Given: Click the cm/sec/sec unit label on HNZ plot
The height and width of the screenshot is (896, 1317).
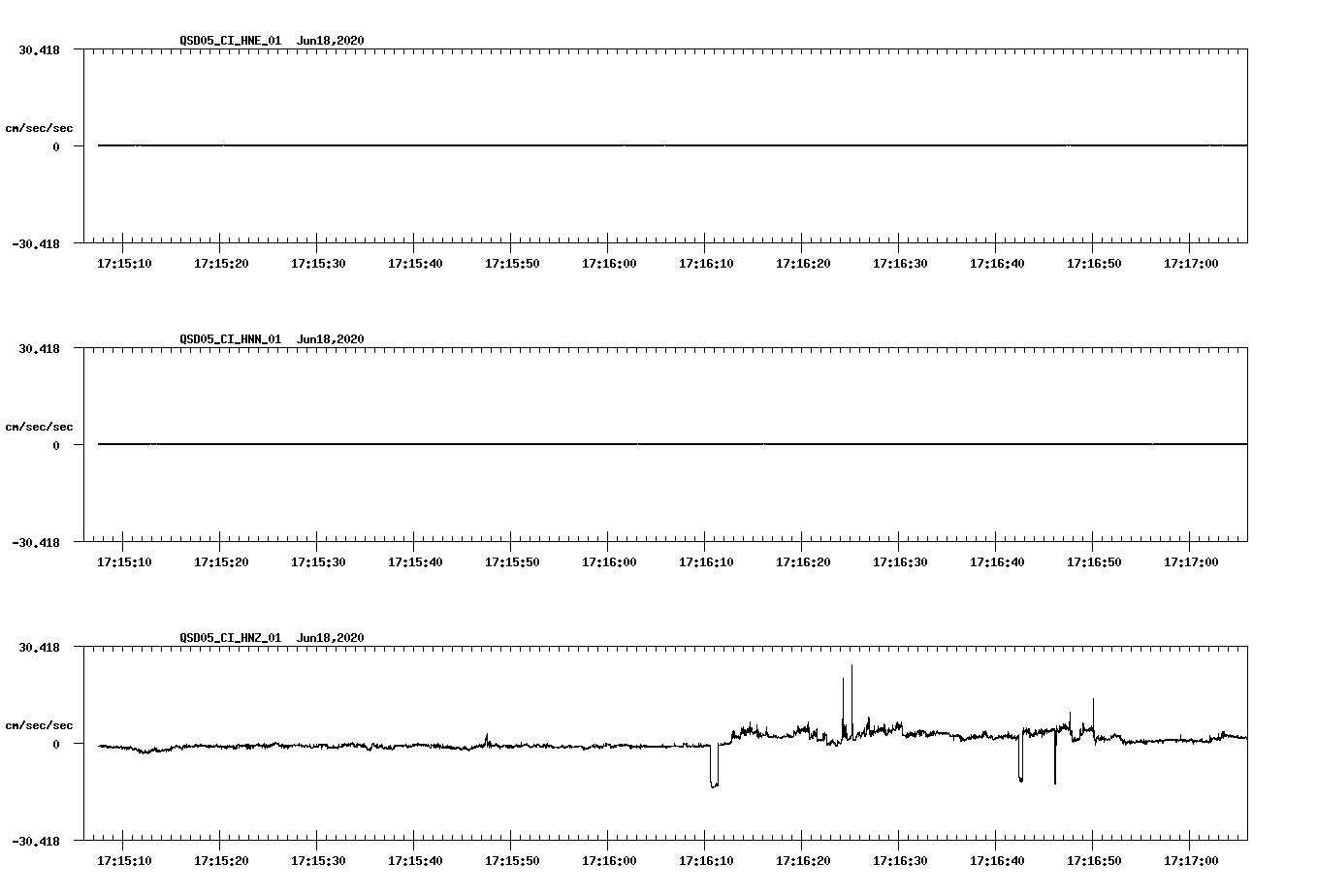Looking at the screenshot, I should (x=39, y=725).
